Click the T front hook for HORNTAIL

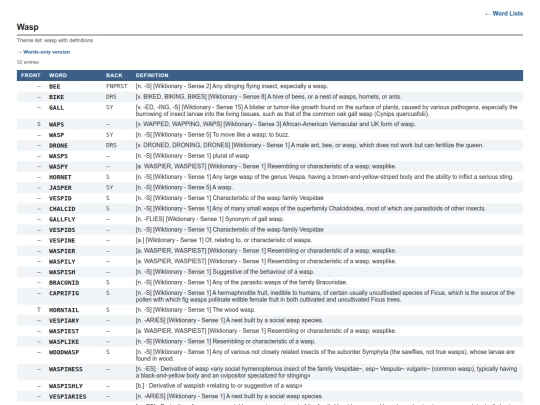(x=39, y=310)
